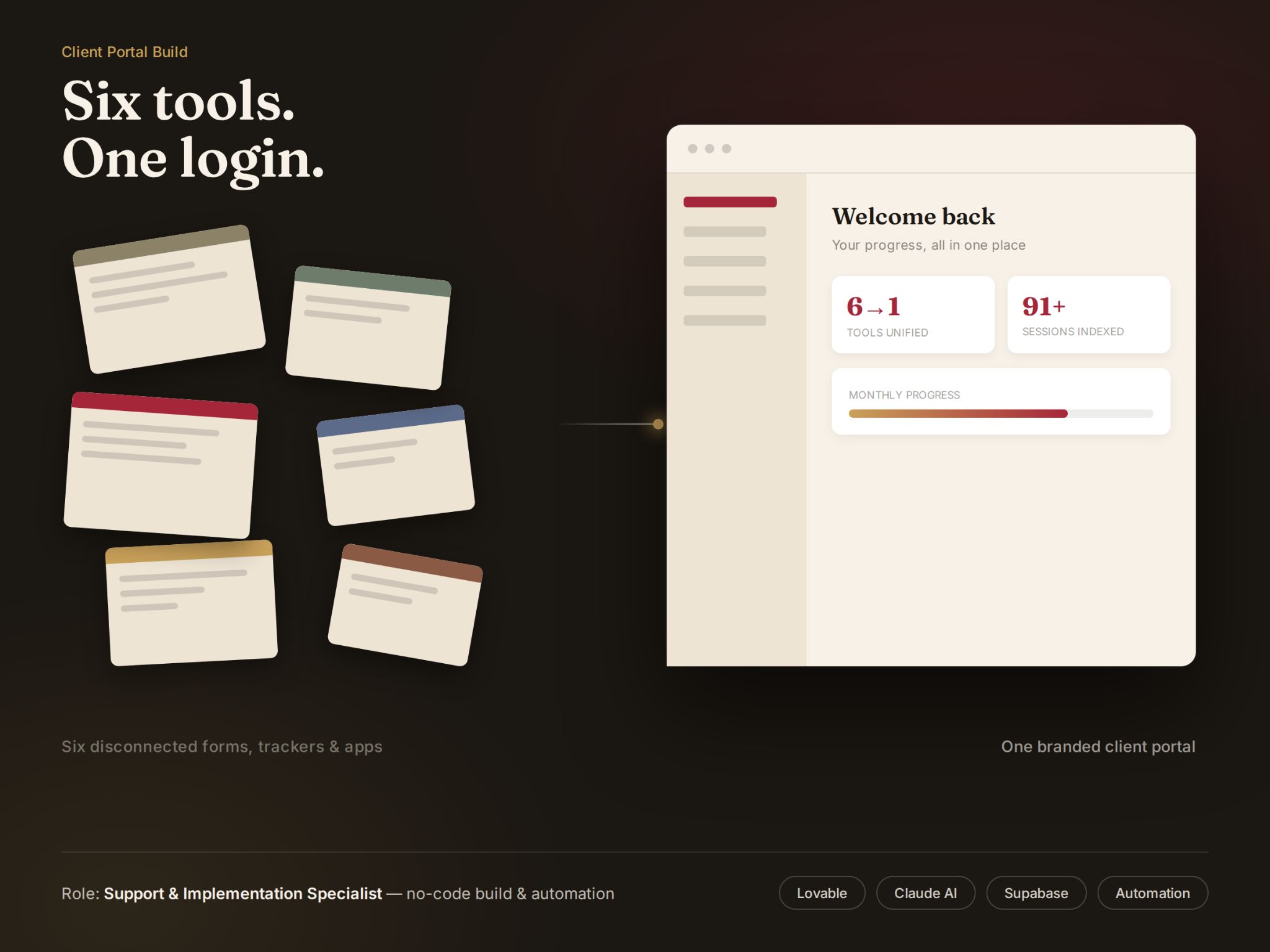
Task: Click the 'One login.' headline line
Action: [193, 160]
